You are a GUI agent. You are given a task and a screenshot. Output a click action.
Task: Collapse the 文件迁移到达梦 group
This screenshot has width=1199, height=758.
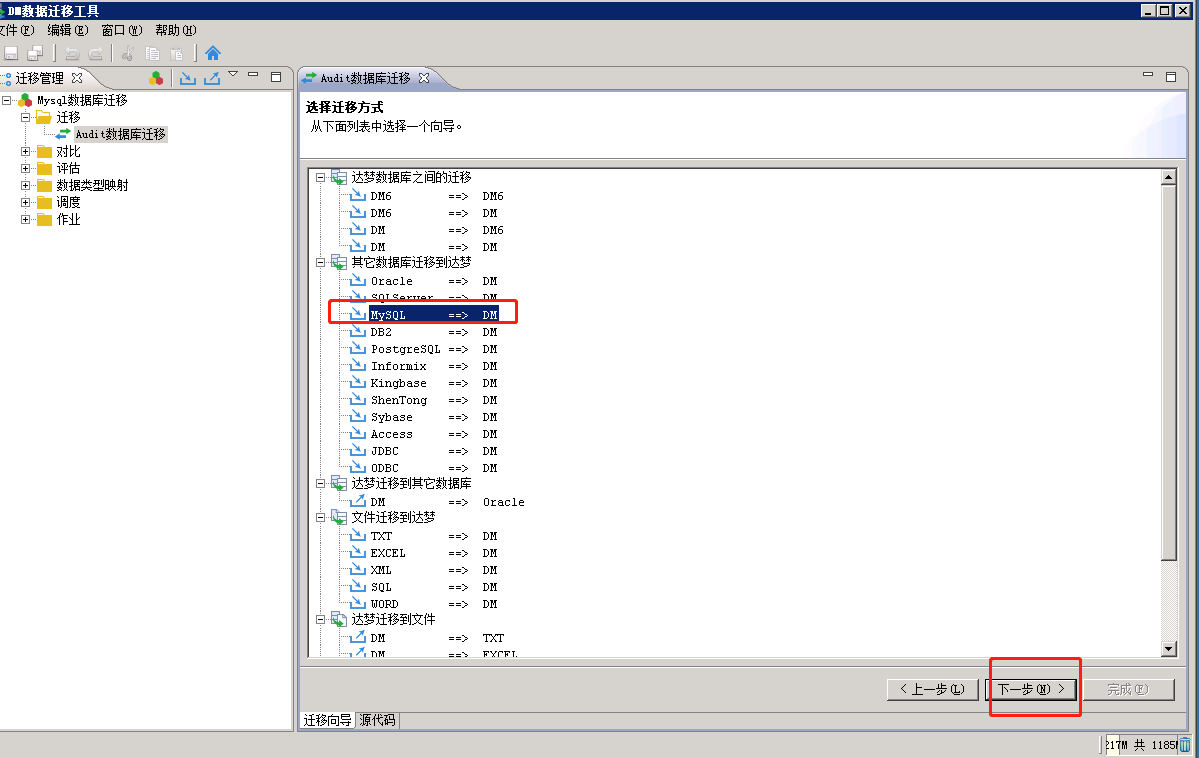pos(321,517)
